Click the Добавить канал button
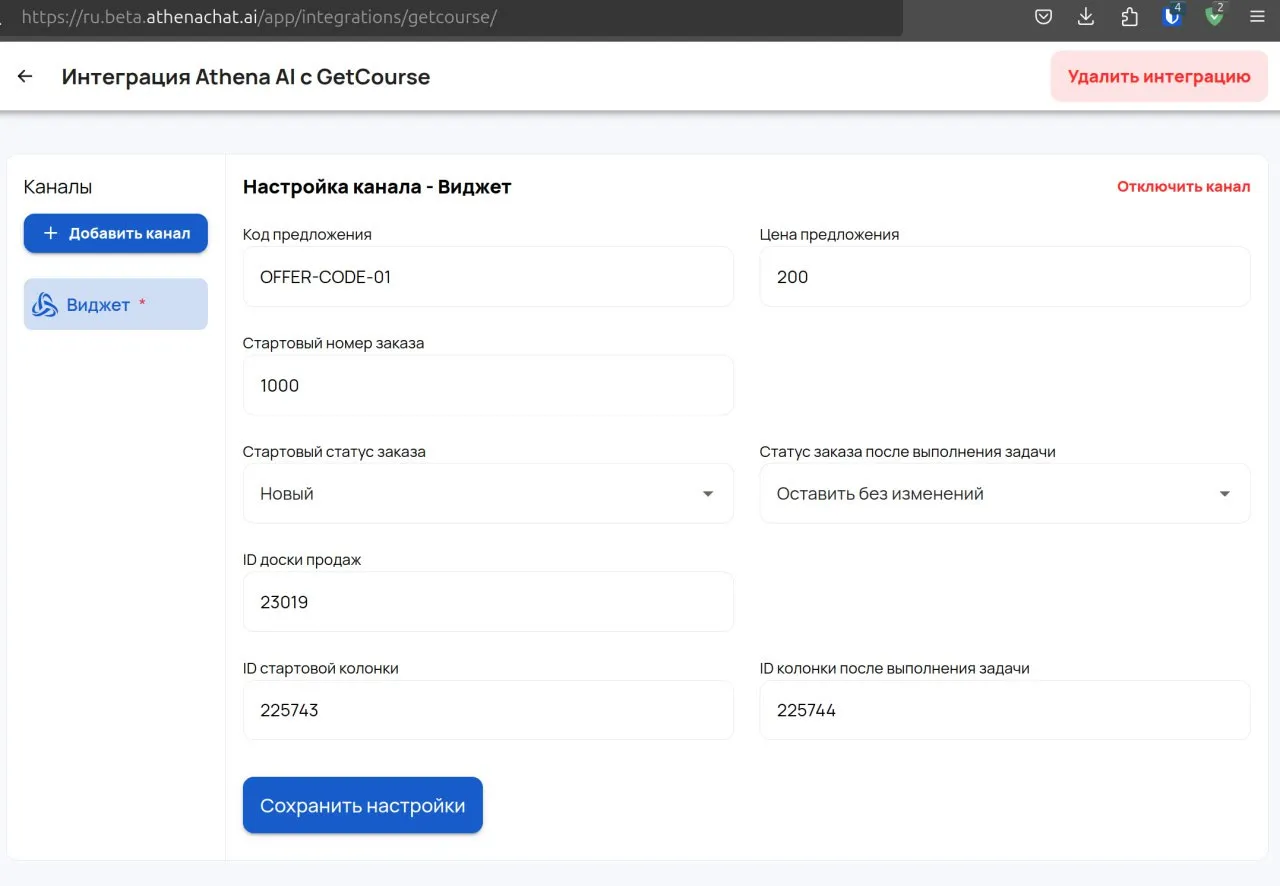Screen dimensions: 1280x886 coord(115,233)
